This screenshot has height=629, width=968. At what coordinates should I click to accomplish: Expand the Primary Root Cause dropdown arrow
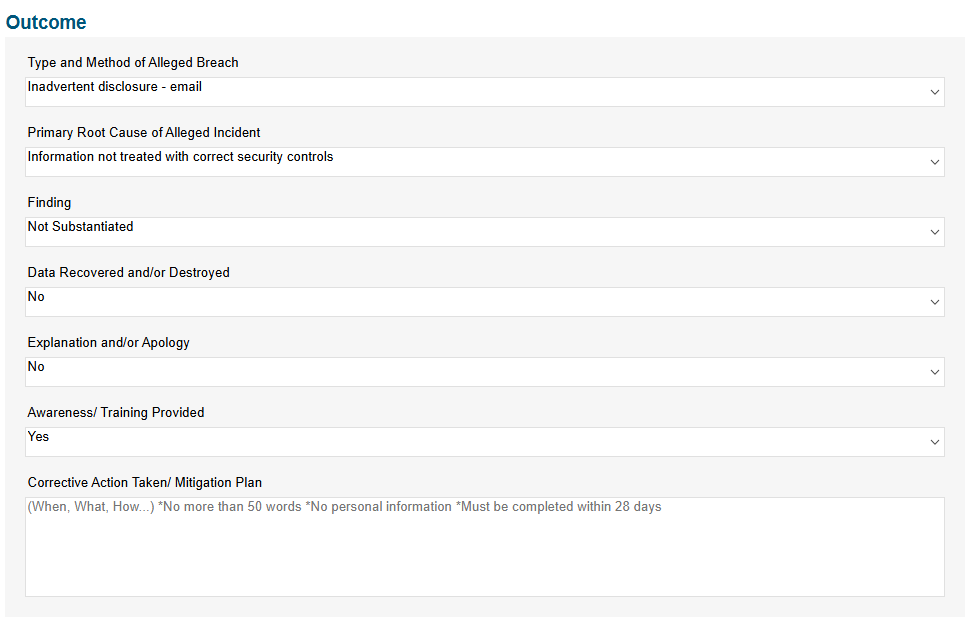pos(935,162)
